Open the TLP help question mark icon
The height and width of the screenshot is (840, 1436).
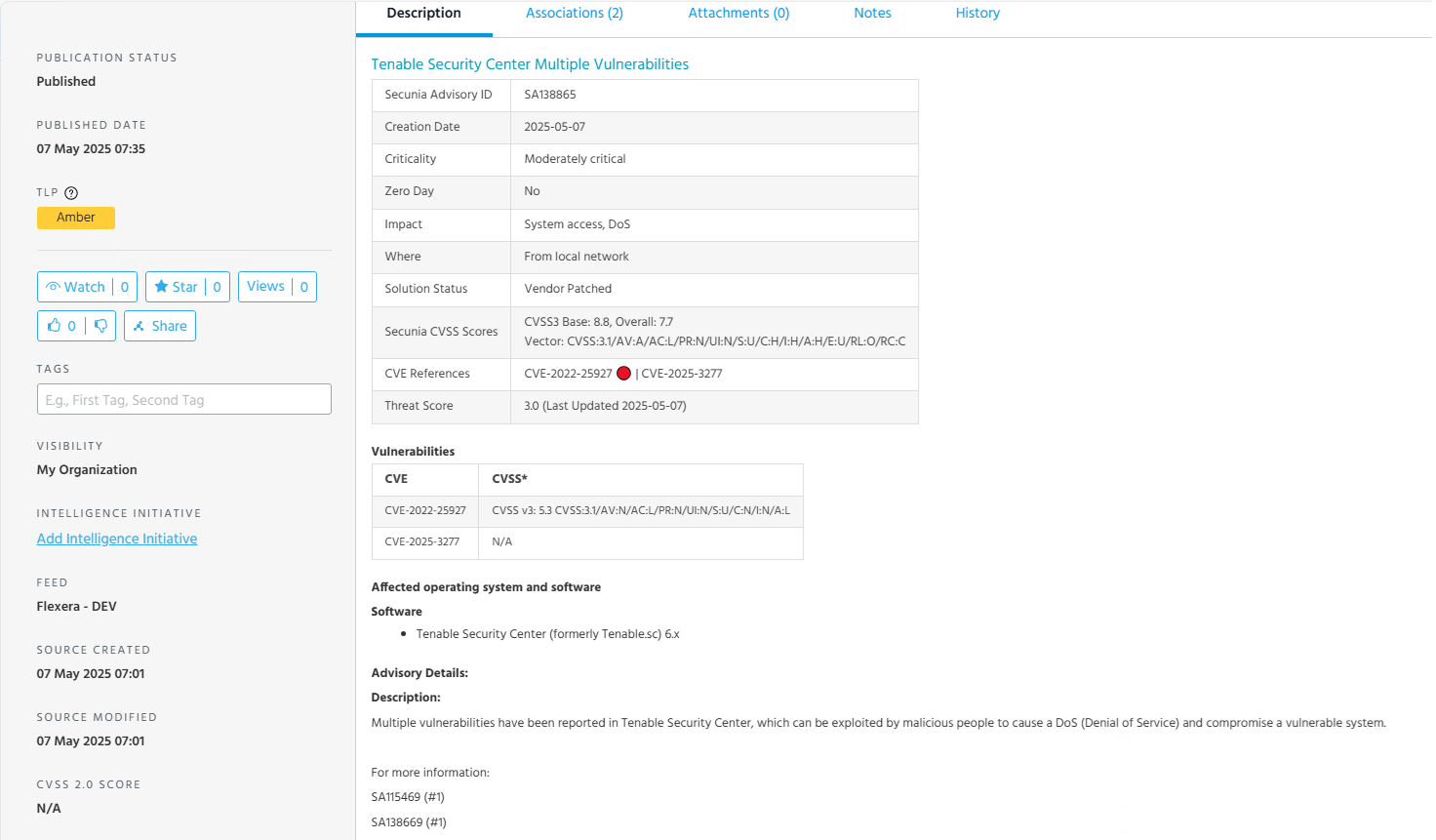click(71, 193)
